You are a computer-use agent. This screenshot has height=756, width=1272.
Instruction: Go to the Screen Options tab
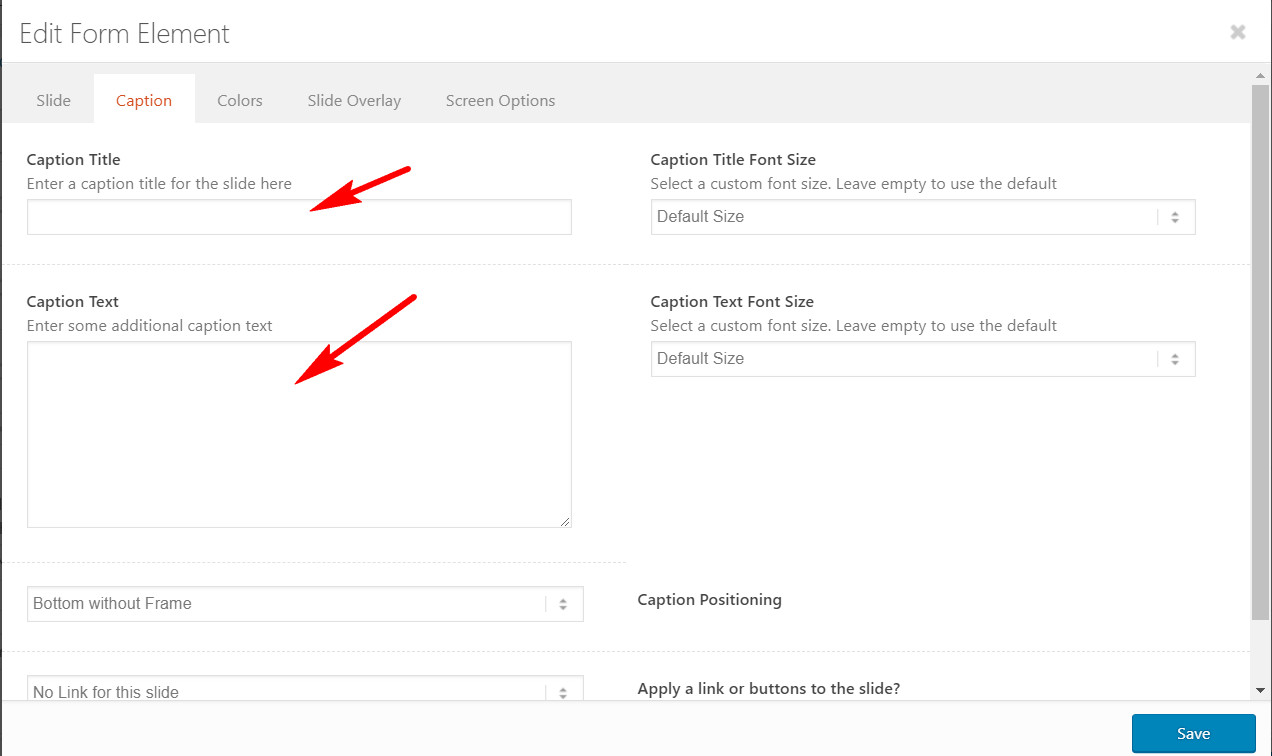[500, 100]
